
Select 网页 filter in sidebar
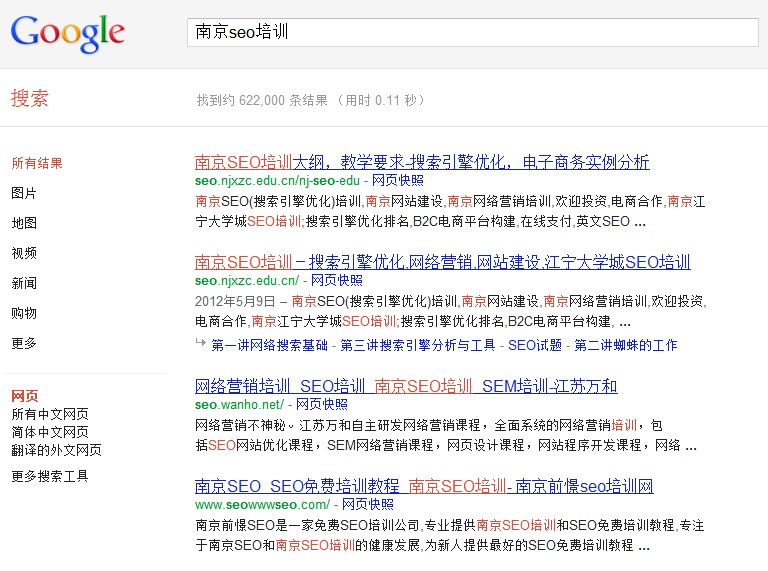pyautogui.click(x=24, y=396)
